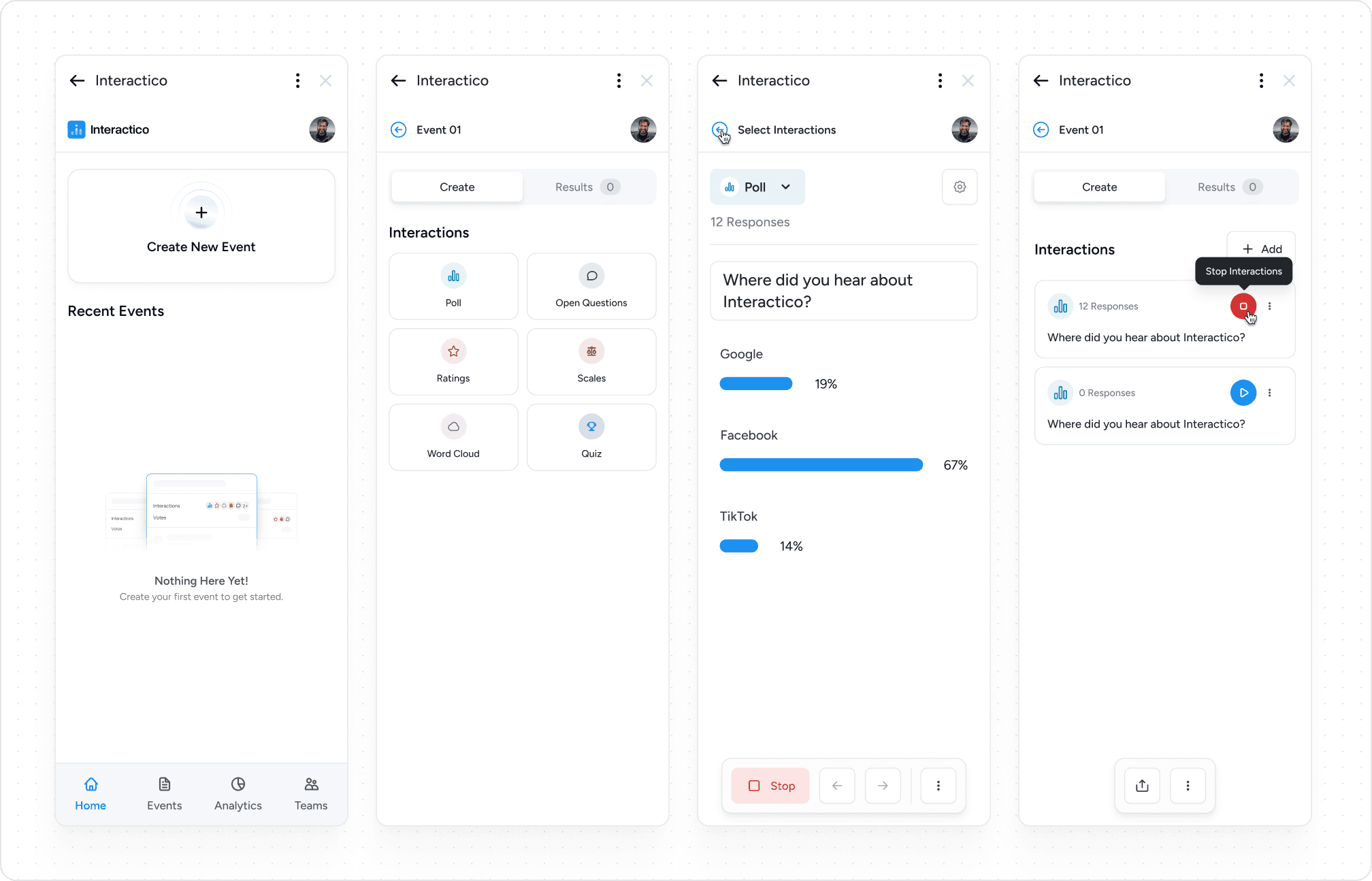The width and height of the screenshot is (1372, 881).
Task: Stop the running 12 Responses interaction
Action: point(1243,306)
